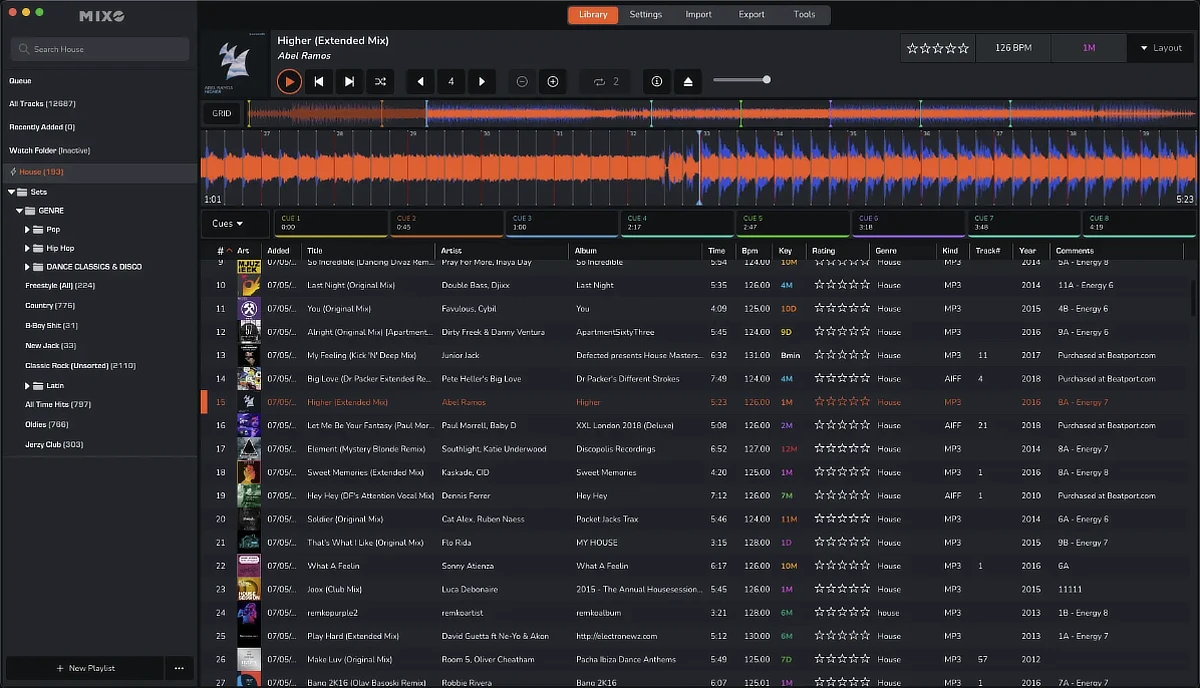The width and height of the screenshot is (1200, 688).
Task: Focus the Search House field
Action: pyautogui.click(x=99, y=49)
